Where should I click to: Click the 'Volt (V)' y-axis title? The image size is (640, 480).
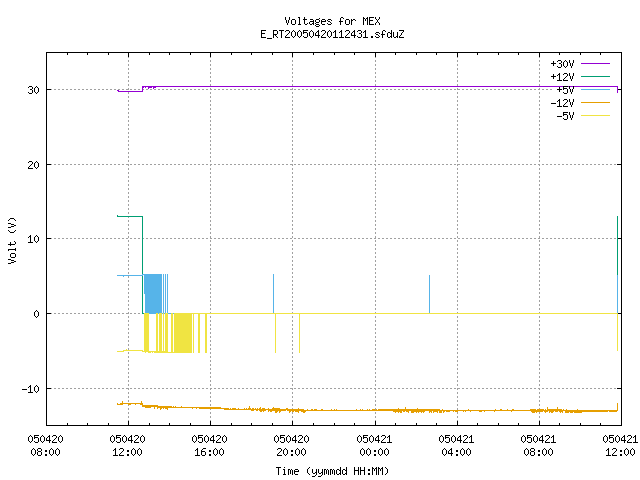(x=12, y=240)
